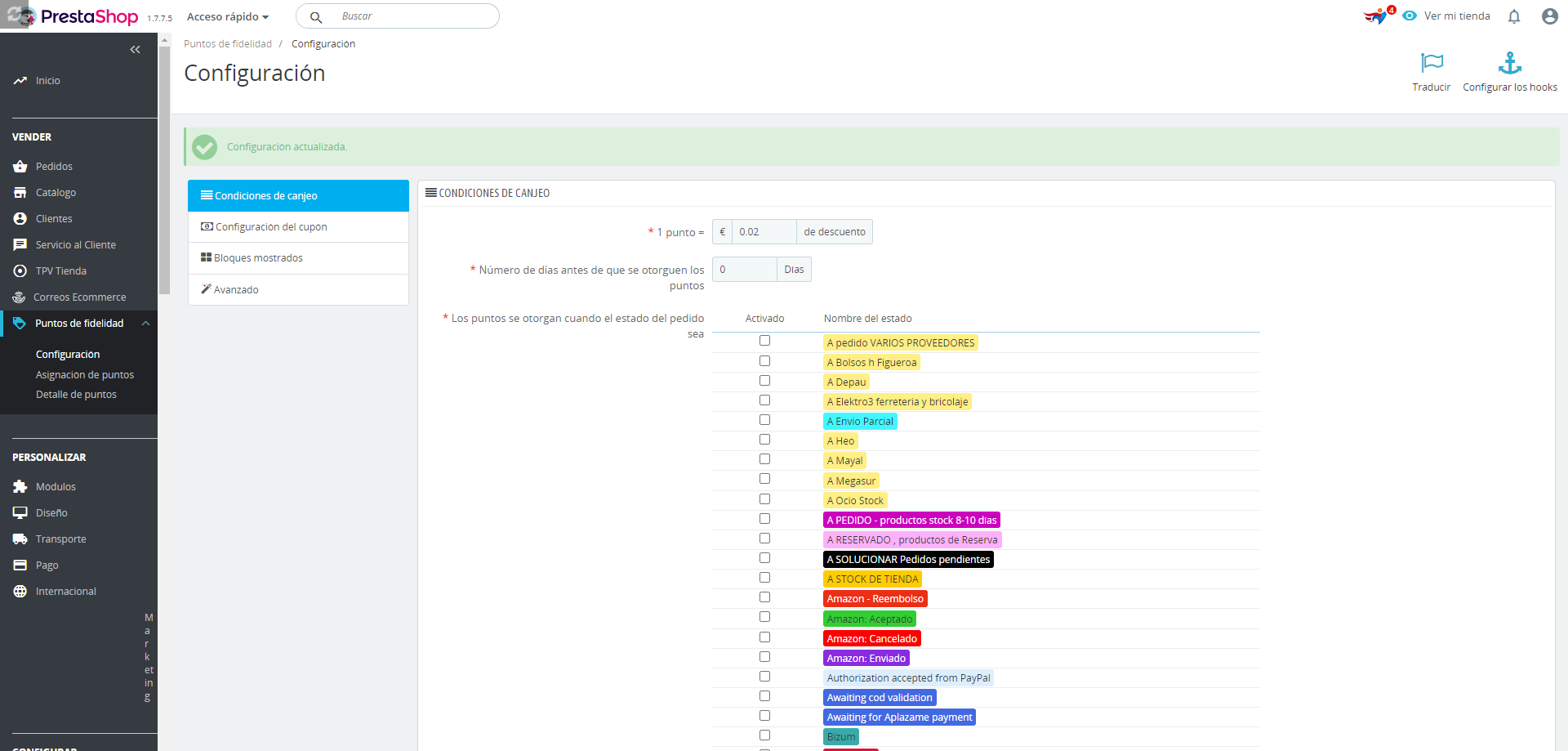Screen dimensions: 1568x751
Task: Click the eye icon beside Ver mi tienda
Action: click(1410, 16)
